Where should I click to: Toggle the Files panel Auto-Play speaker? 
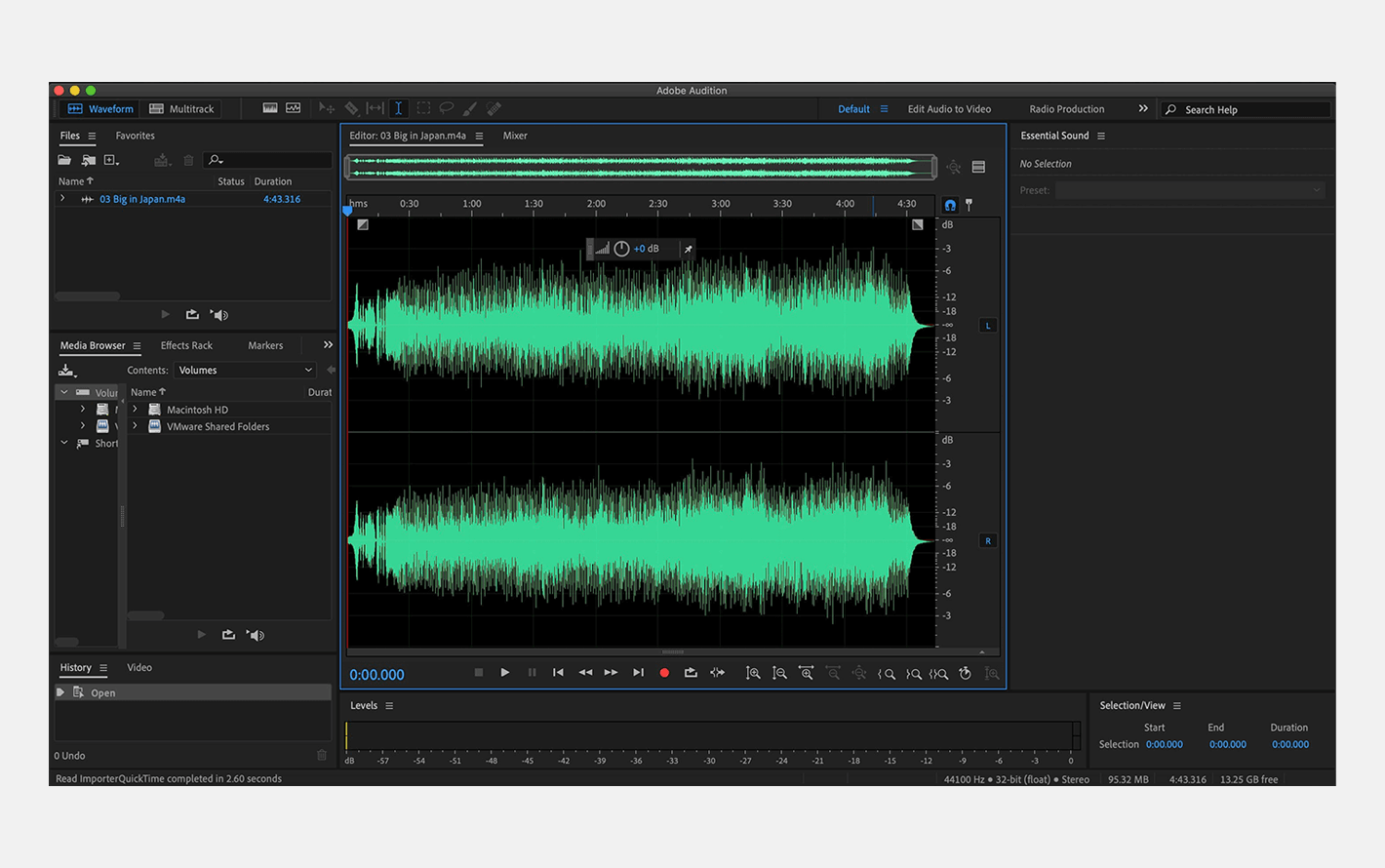click(219, 315)
